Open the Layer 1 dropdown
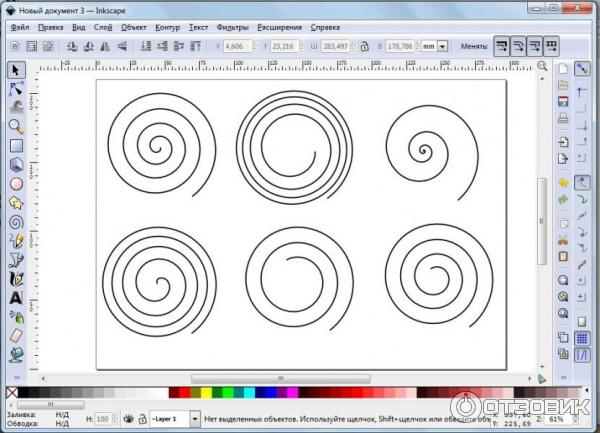The height and width of the screenshot is (433, 600). click(176, 418)
